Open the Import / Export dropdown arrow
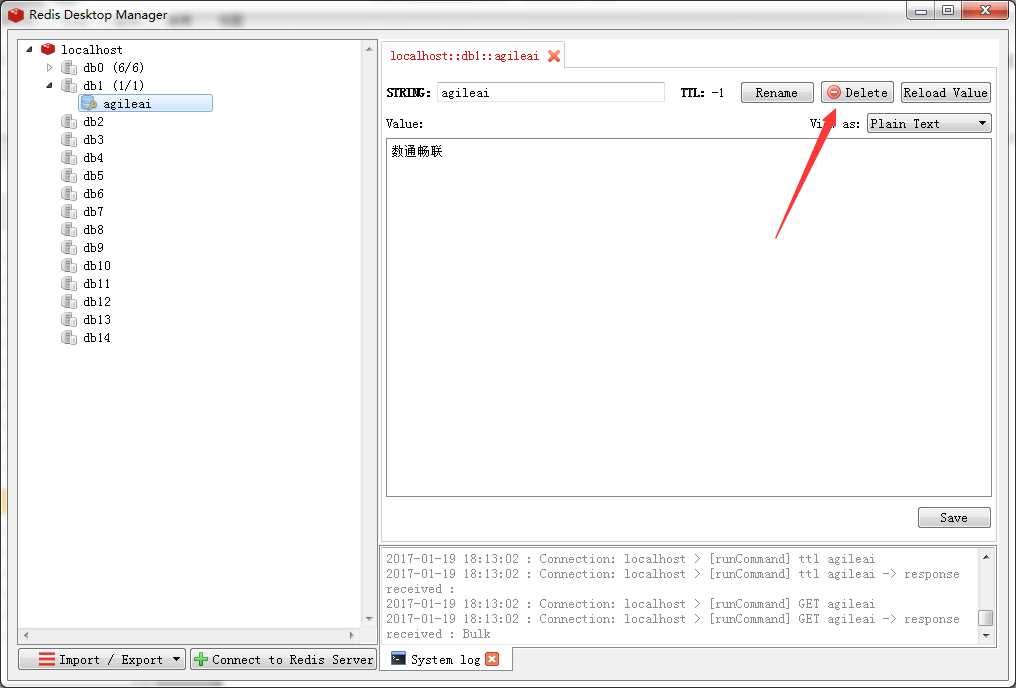Screen dimensions: 1016x688 (x=176, y=659)
